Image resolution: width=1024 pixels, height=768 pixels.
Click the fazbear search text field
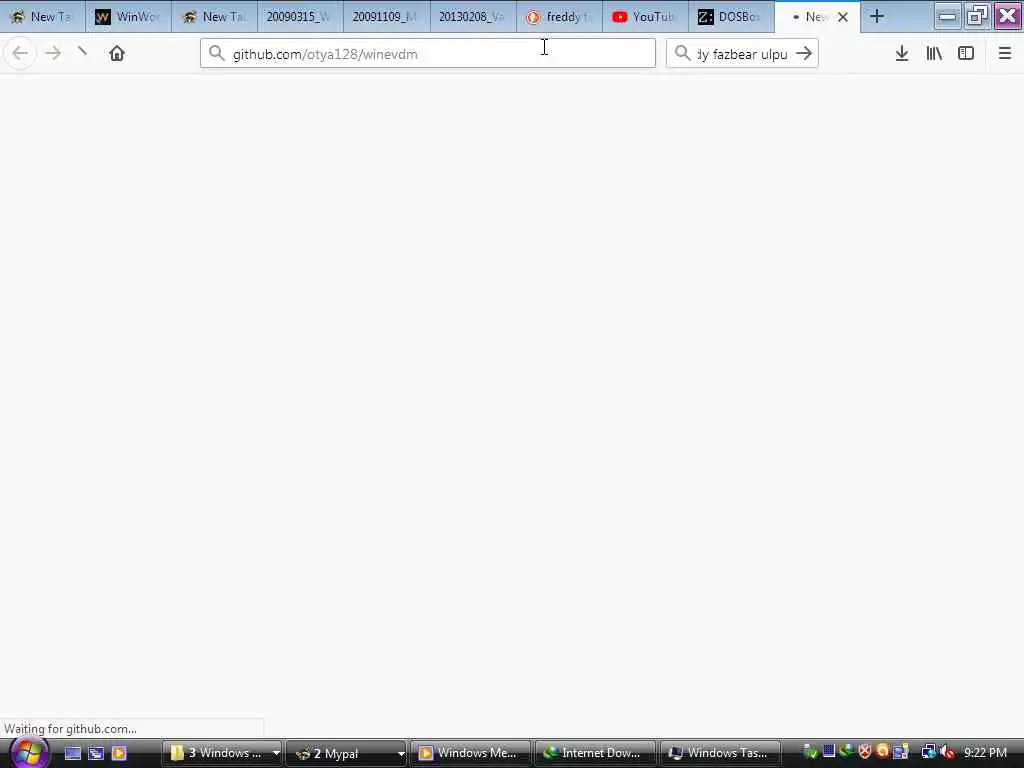click(742, 54)
